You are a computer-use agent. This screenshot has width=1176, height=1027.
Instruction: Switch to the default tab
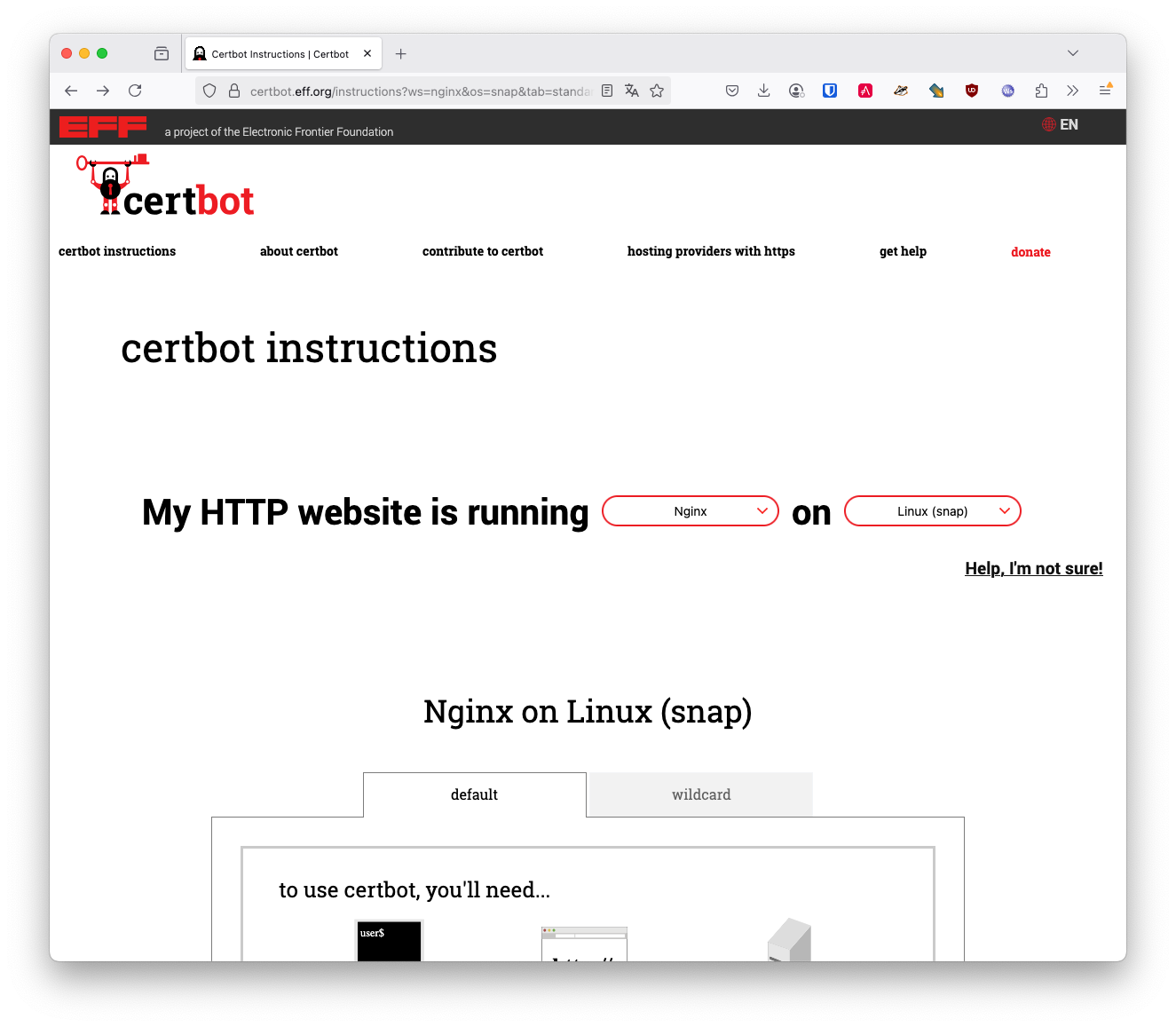pyautogui.click(x=475, y=794)
